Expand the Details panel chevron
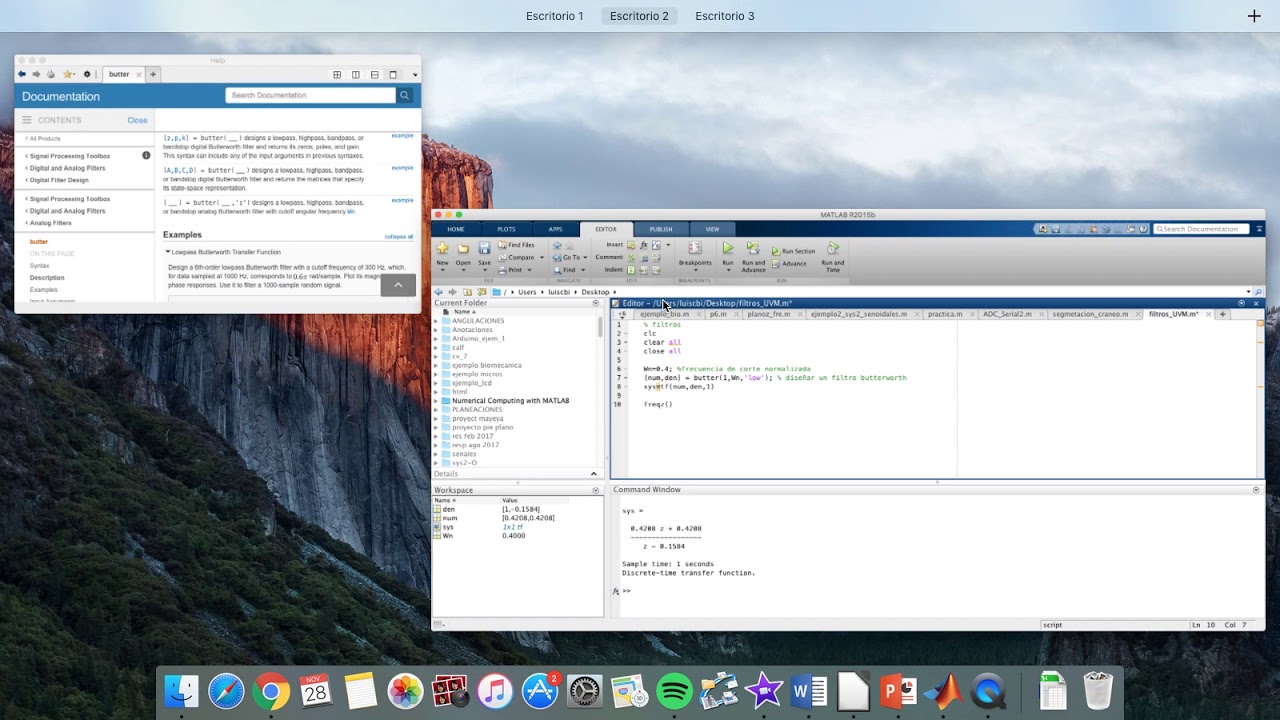Viewport: 1280px width, 720px height. click(593, 474)
